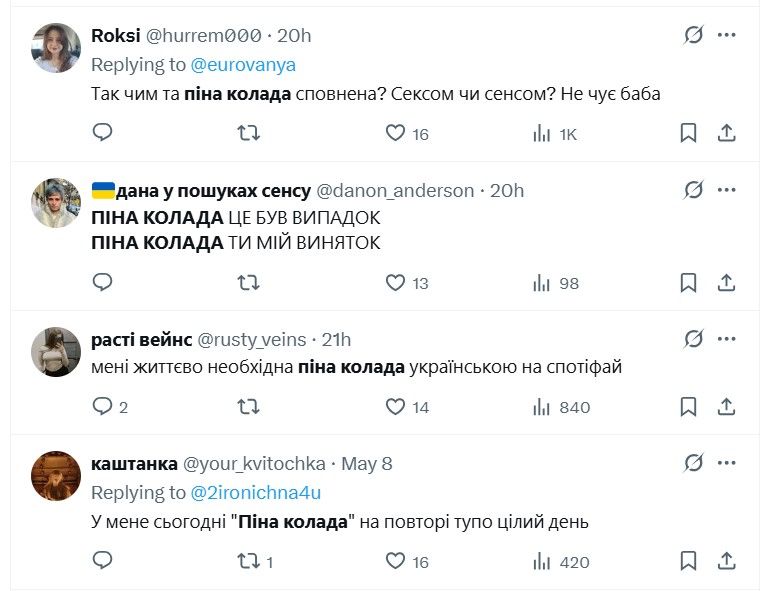View analytics of danon_anderson's tweet with 98 views
The height and width of the screenshot is (591, 767).
(x=556, y=283)
